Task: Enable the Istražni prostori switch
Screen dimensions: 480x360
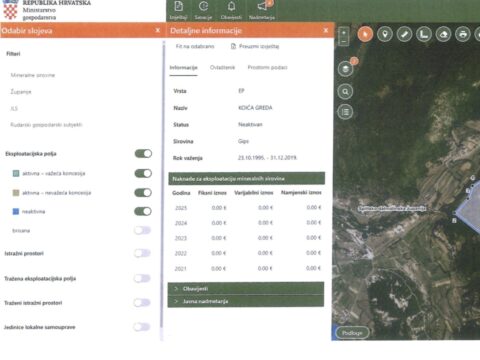Action: click(x=143, y=253)
